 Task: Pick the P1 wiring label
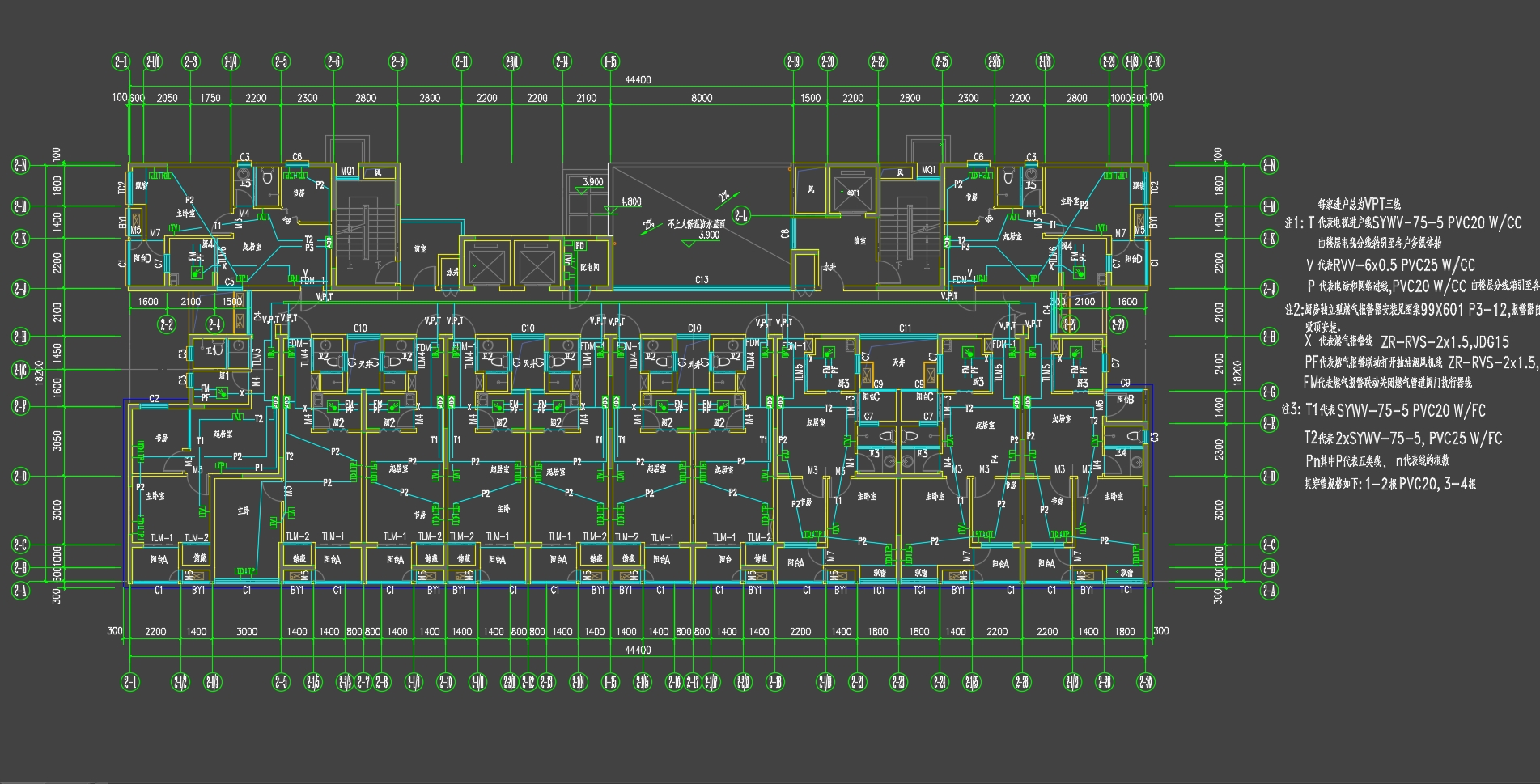(259, 468)
